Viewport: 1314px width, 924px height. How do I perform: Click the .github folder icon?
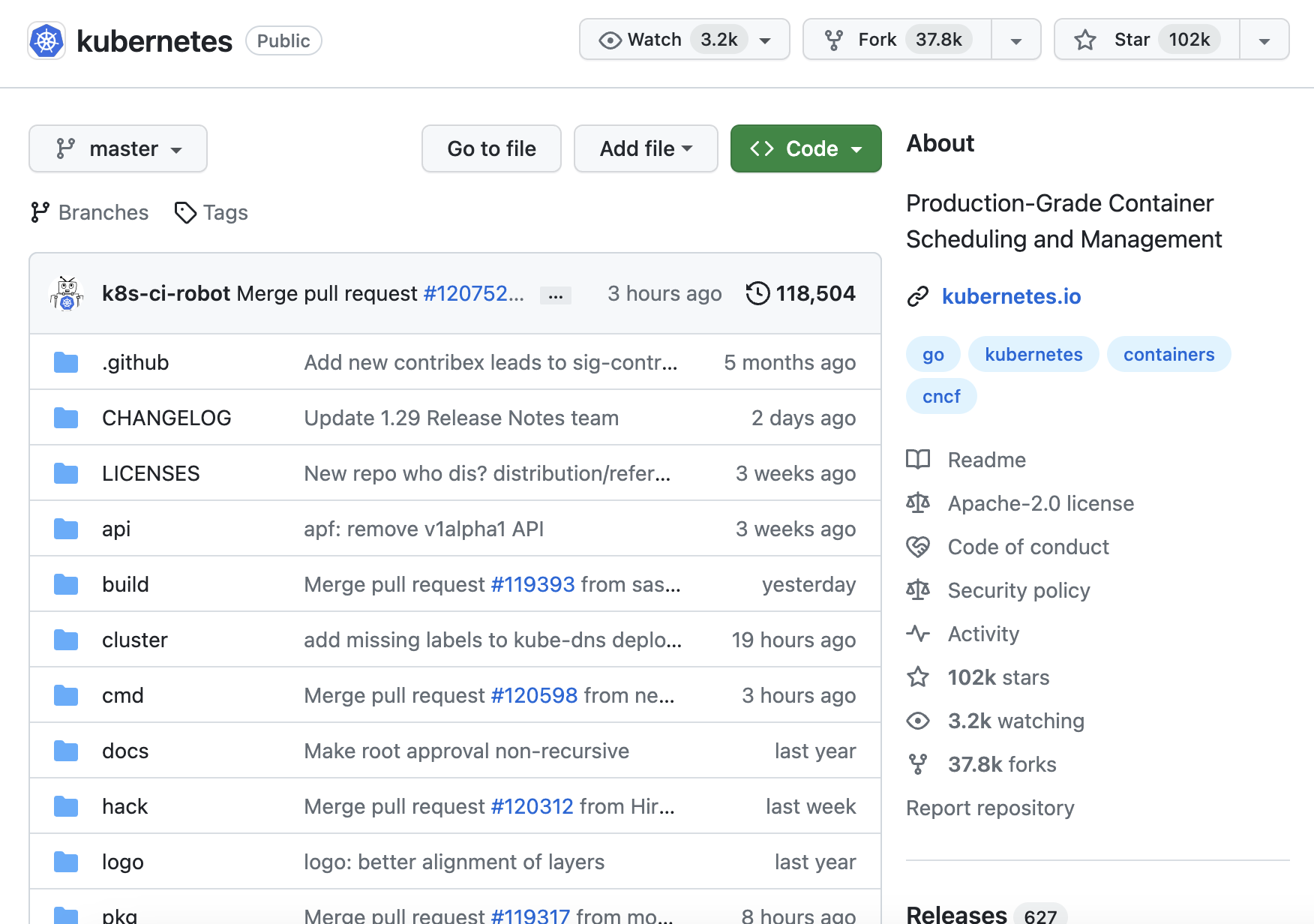coord(66,362)
